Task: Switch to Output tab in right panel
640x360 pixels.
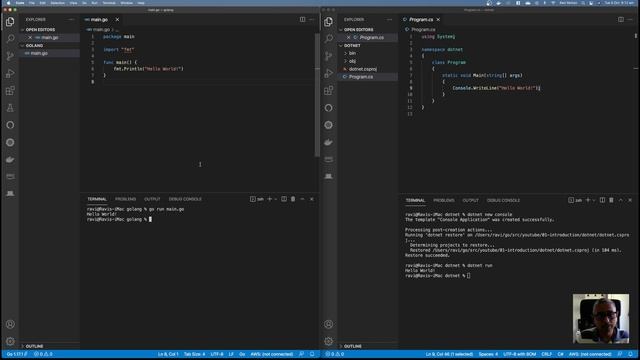Action: pyautogui.click(x=470, y=200)
